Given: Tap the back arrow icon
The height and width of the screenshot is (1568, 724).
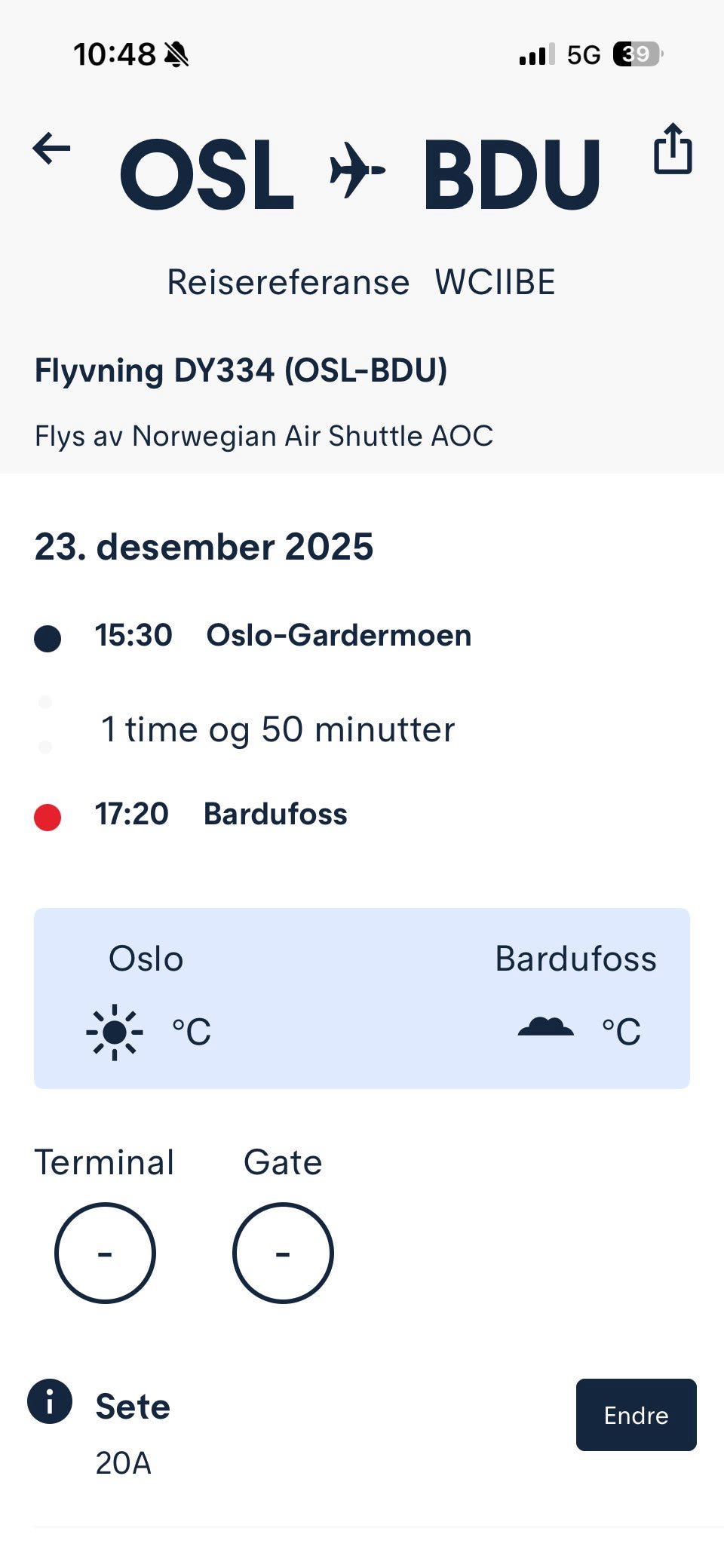Looking at the screenshot, I should point(51,148).
